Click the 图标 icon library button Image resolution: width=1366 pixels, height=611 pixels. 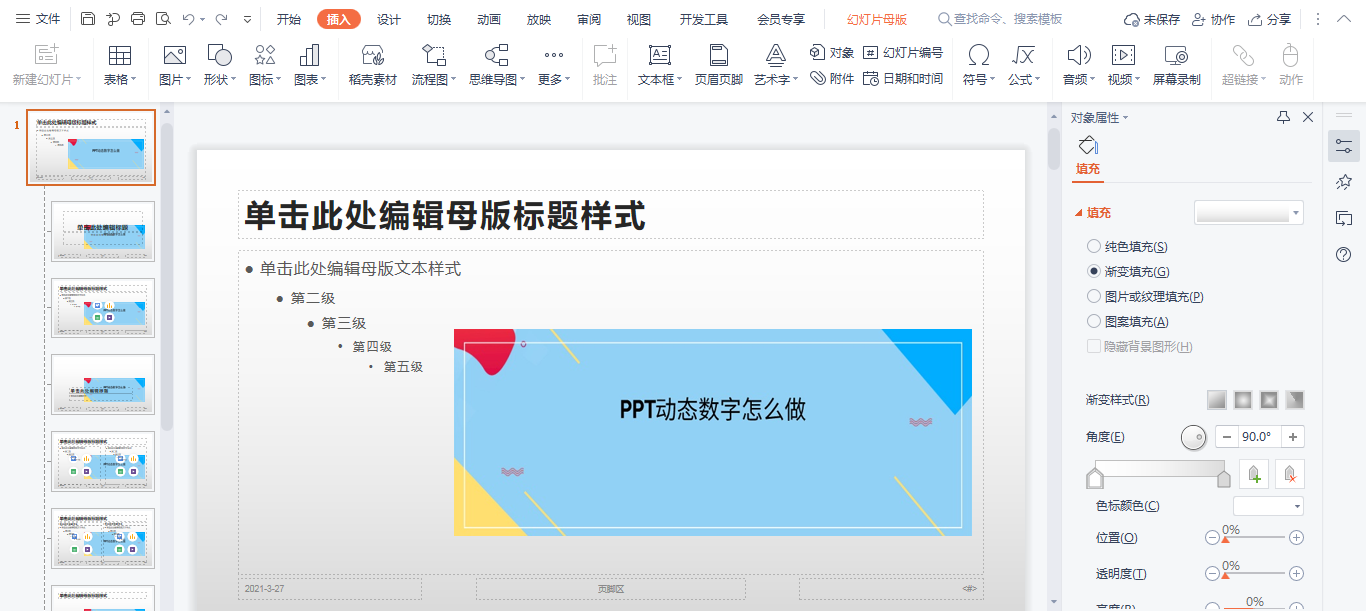pos(265,55)
